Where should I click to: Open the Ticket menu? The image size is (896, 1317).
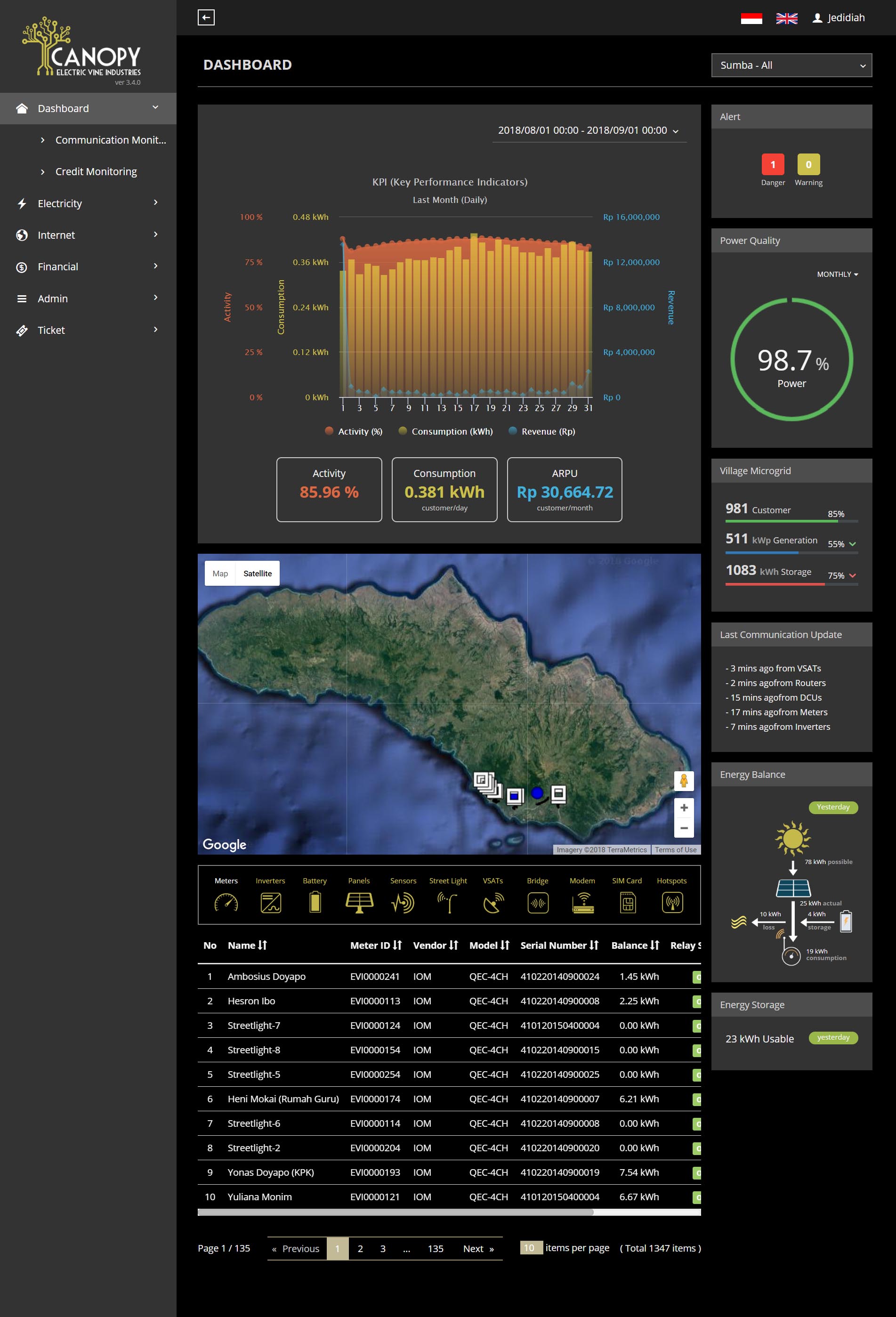[x=88, y=331]
